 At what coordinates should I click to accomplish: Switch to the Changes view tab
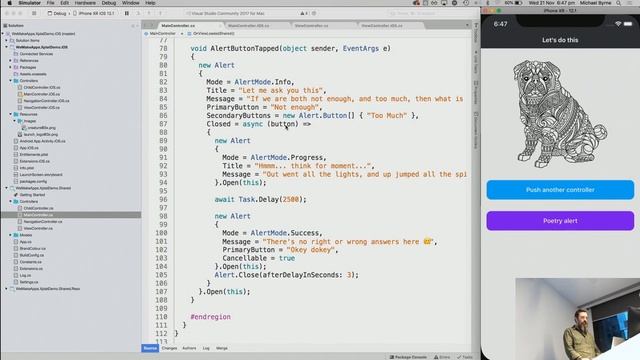(169, 348)
